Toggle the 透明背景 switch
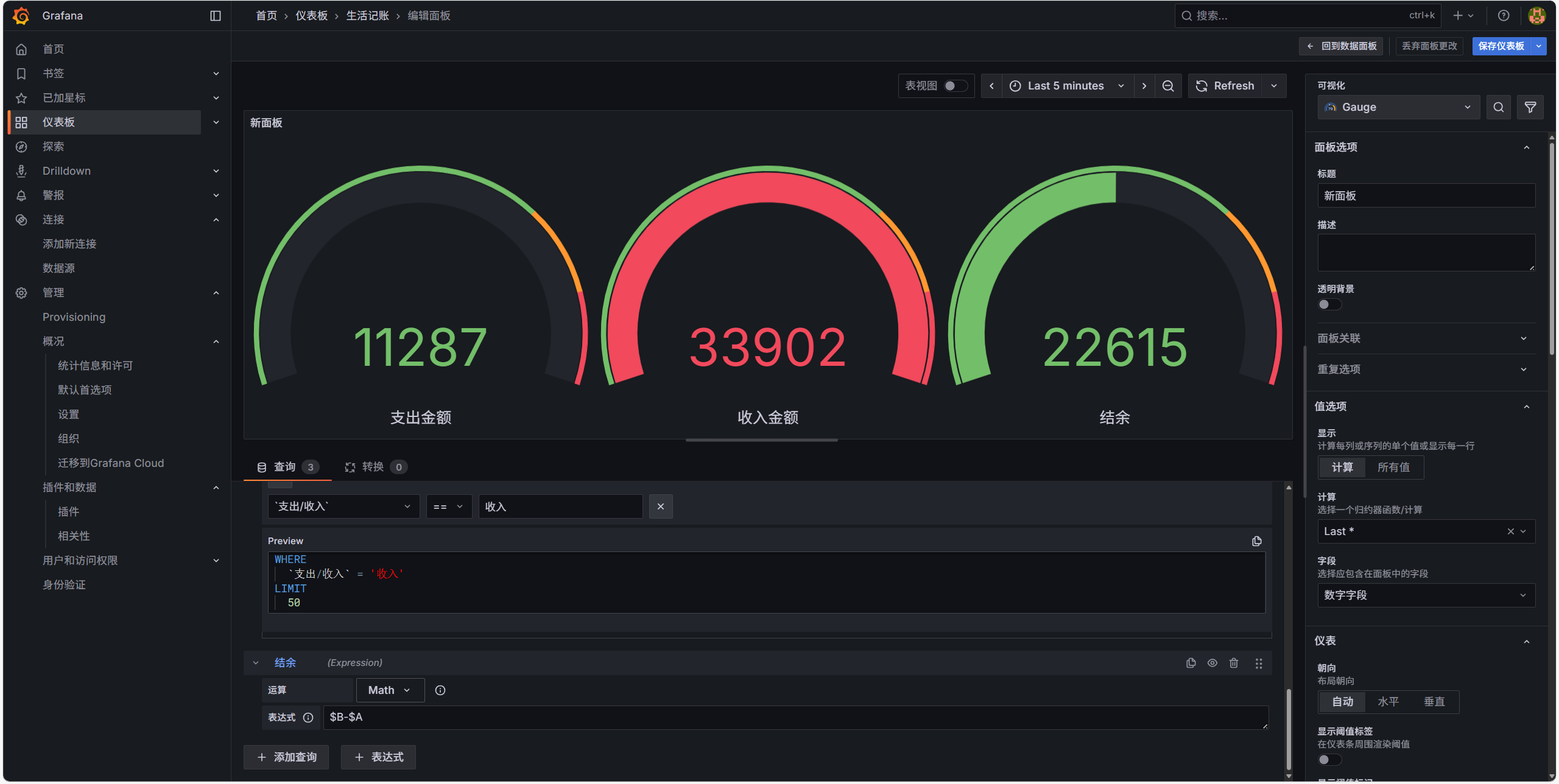Viewport: 1559px width, 784px height. [1329, 304]
